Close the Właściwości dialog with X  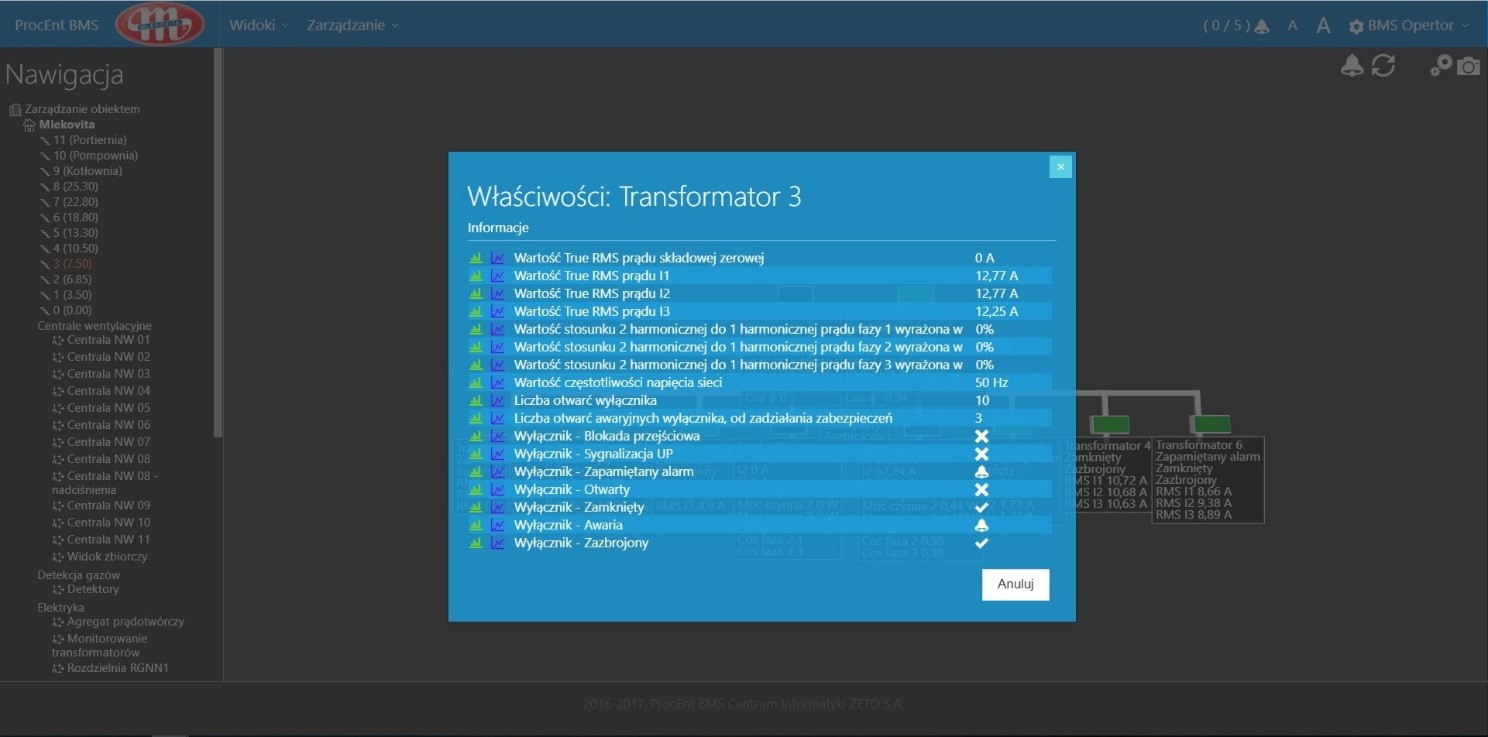pos(1061,167)
